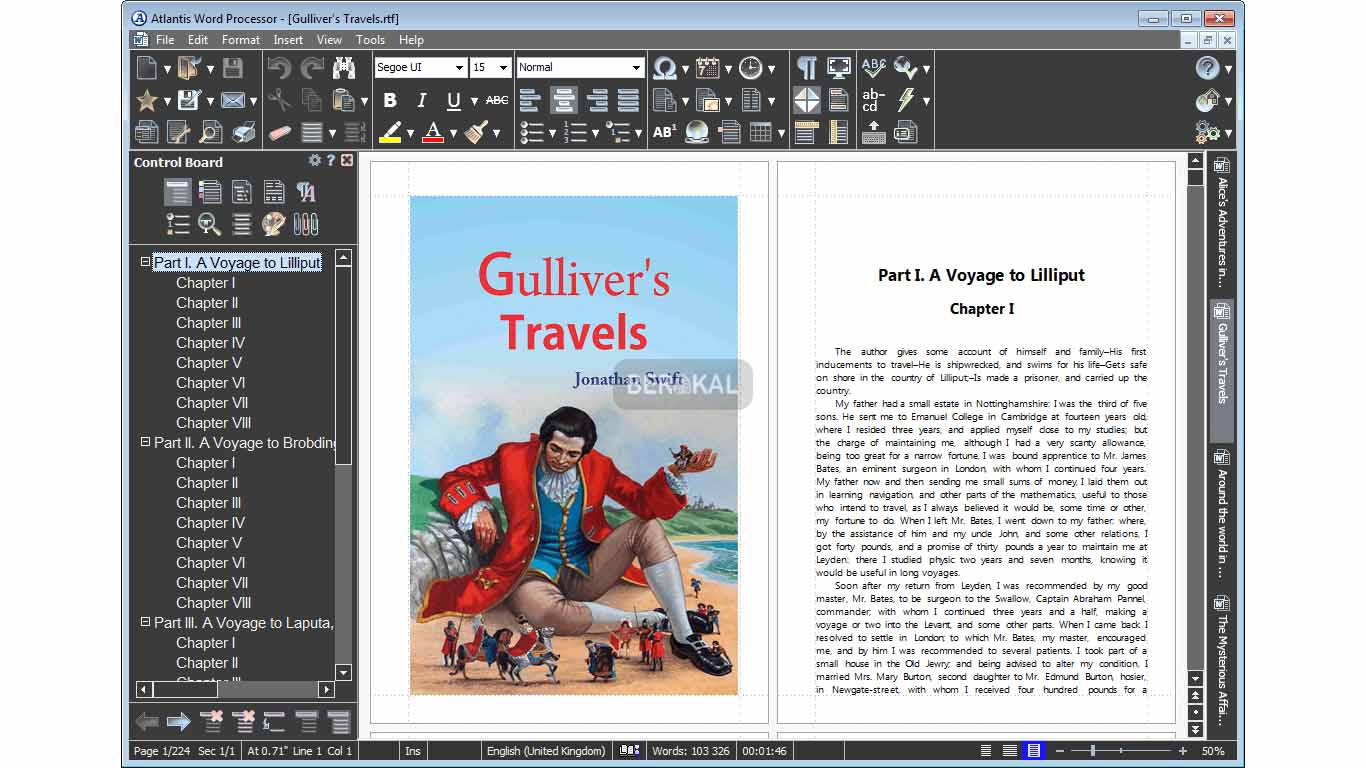Image resolution: width=1366 pixels, height=768 pixels.
Task: Click the printer icon in toolbar
Action: 243,132
